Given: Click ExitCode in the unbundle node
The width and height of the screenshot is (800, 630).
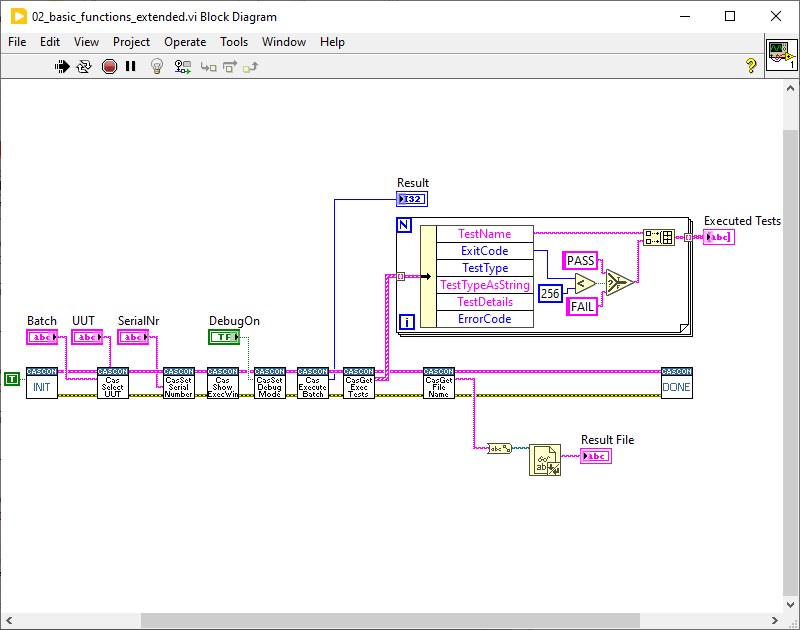Looking at the screenshot, I should tap(485, 251).
